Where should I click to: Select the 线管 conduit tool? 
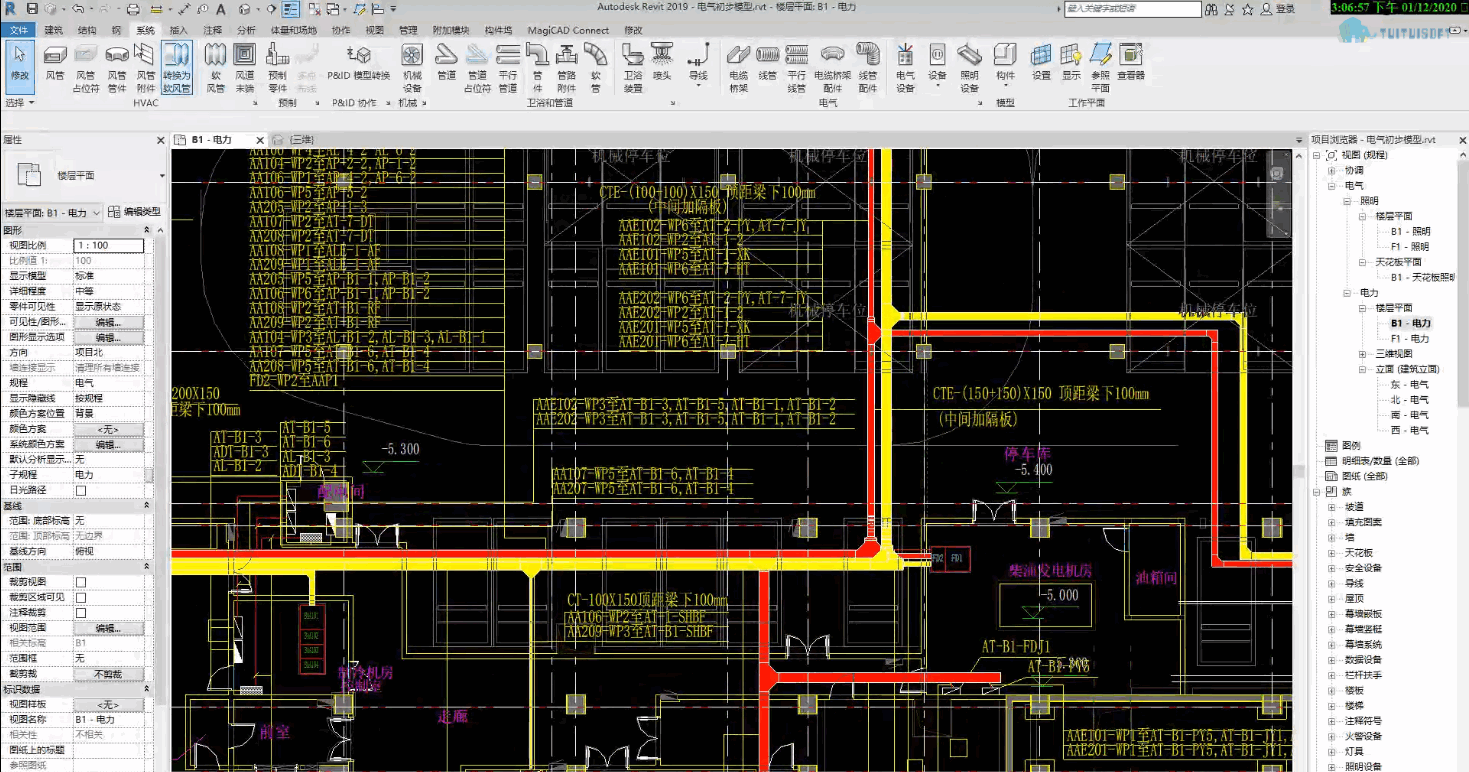[x=768, y=62]
